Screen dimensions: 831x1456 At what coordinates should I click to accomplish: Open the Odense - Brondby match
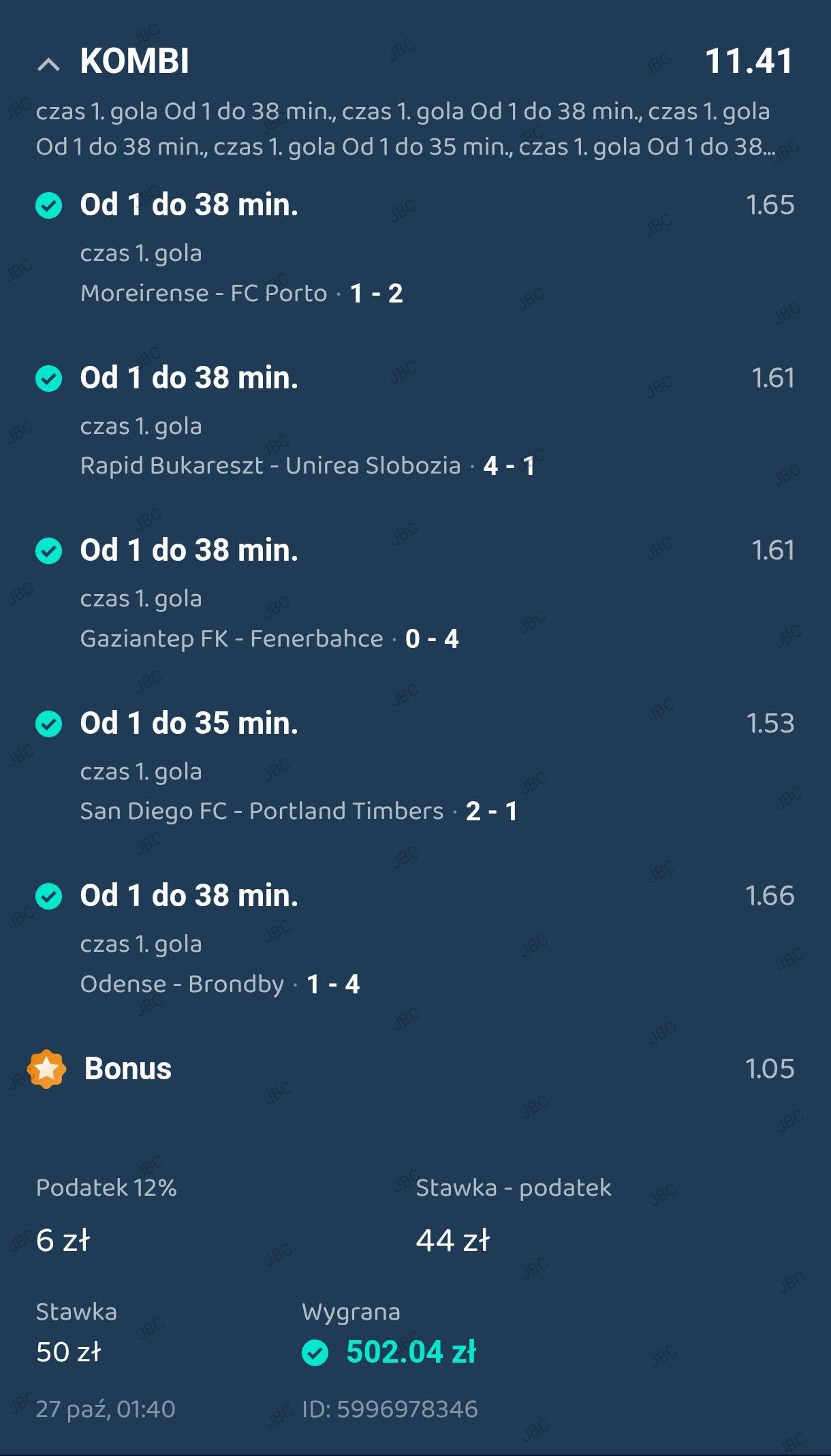pyautogui.click(x=182, y=985)
